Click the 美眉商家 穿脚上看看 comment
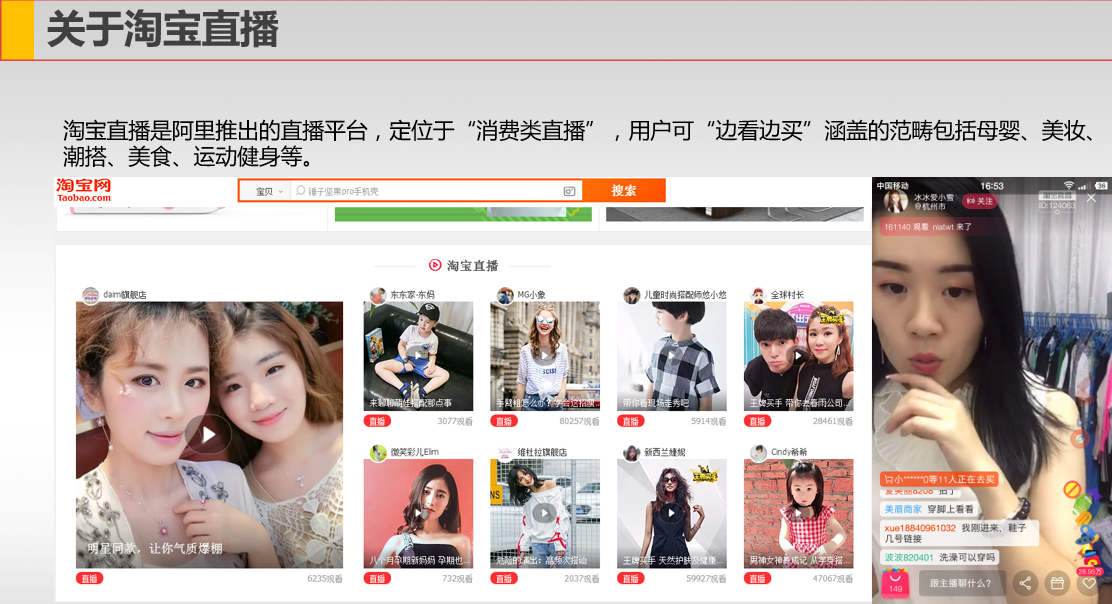Screen dimensions: 1112x604 point(929,509)
